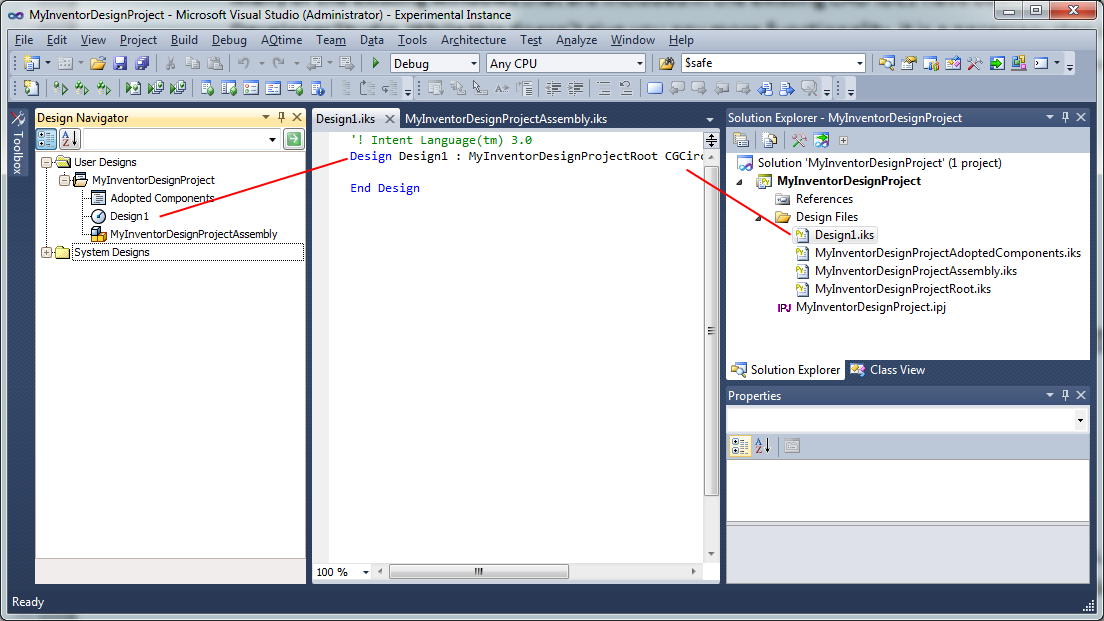Open the AQtime menu
Image resolution: width=1104 pixels, height=621 pixels.
tap(281, 40)
